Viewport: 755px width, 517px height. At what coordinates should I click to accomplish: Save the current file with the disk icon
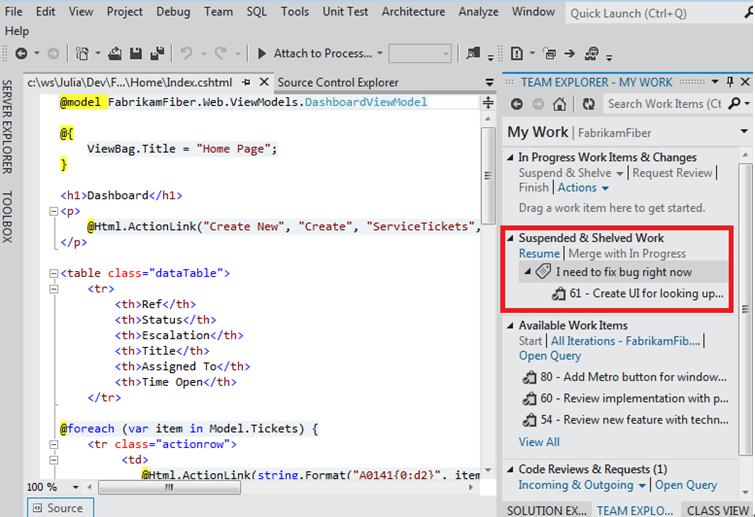pos(136,53)
